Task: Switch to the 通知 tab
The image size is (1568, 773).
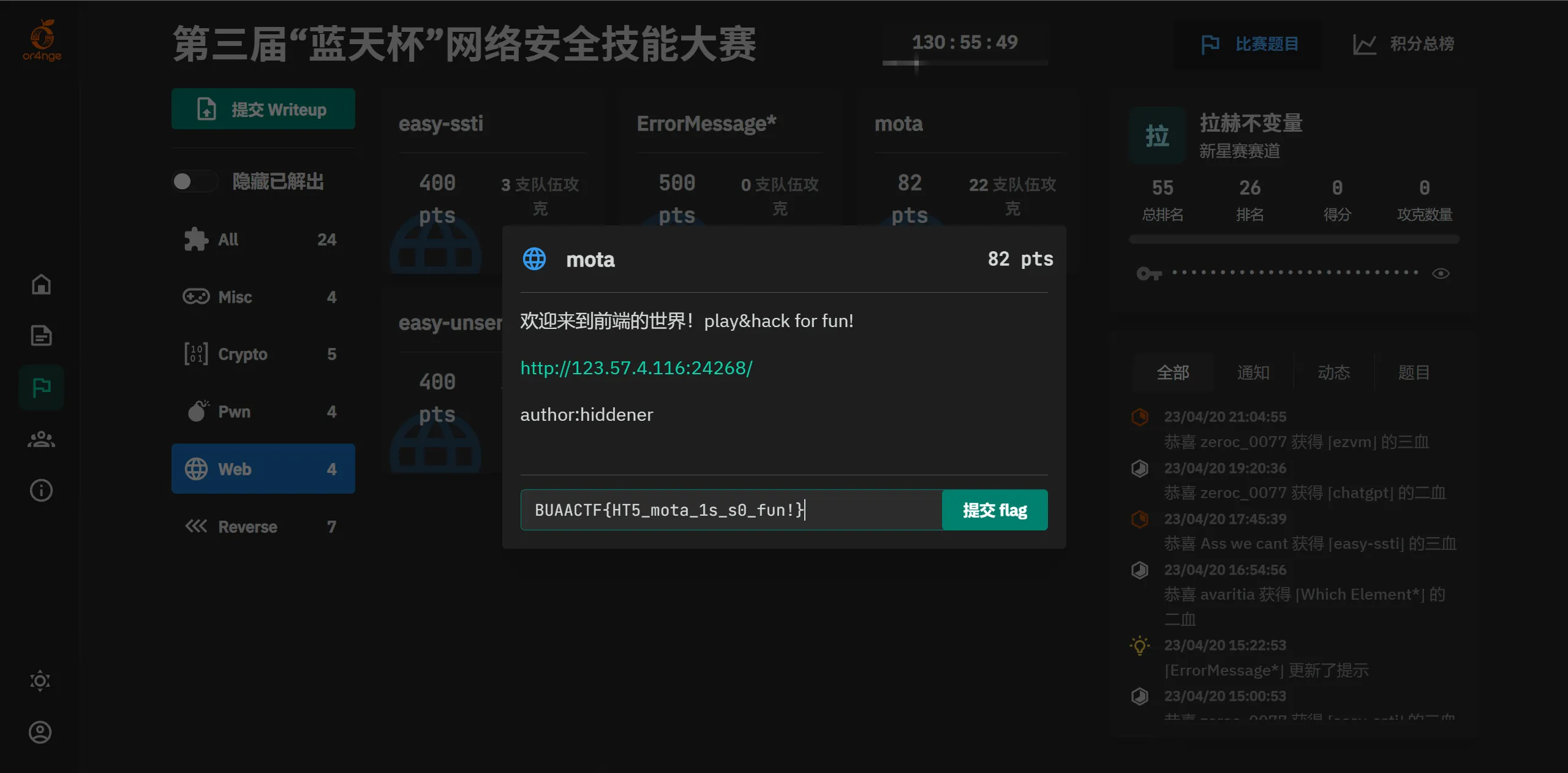Action: [1253, 372]
